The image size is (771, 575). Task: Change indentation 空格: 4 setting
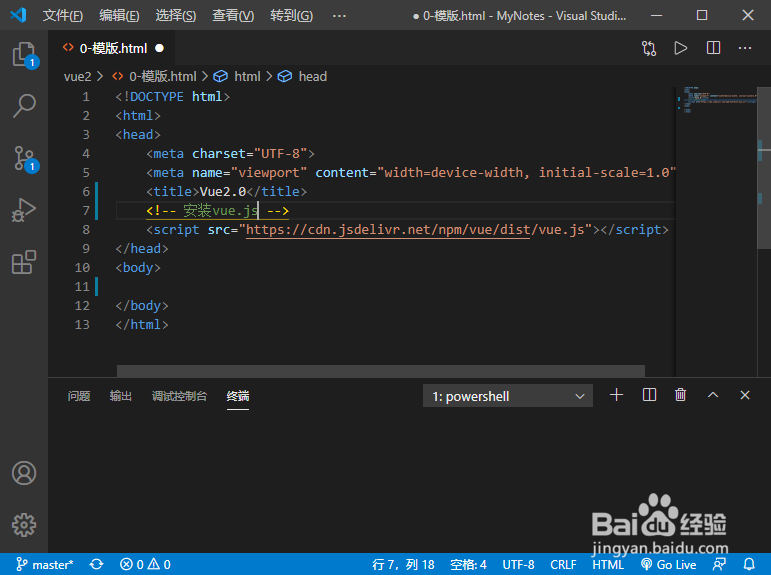pyautogui.click(x=468, y=564)
